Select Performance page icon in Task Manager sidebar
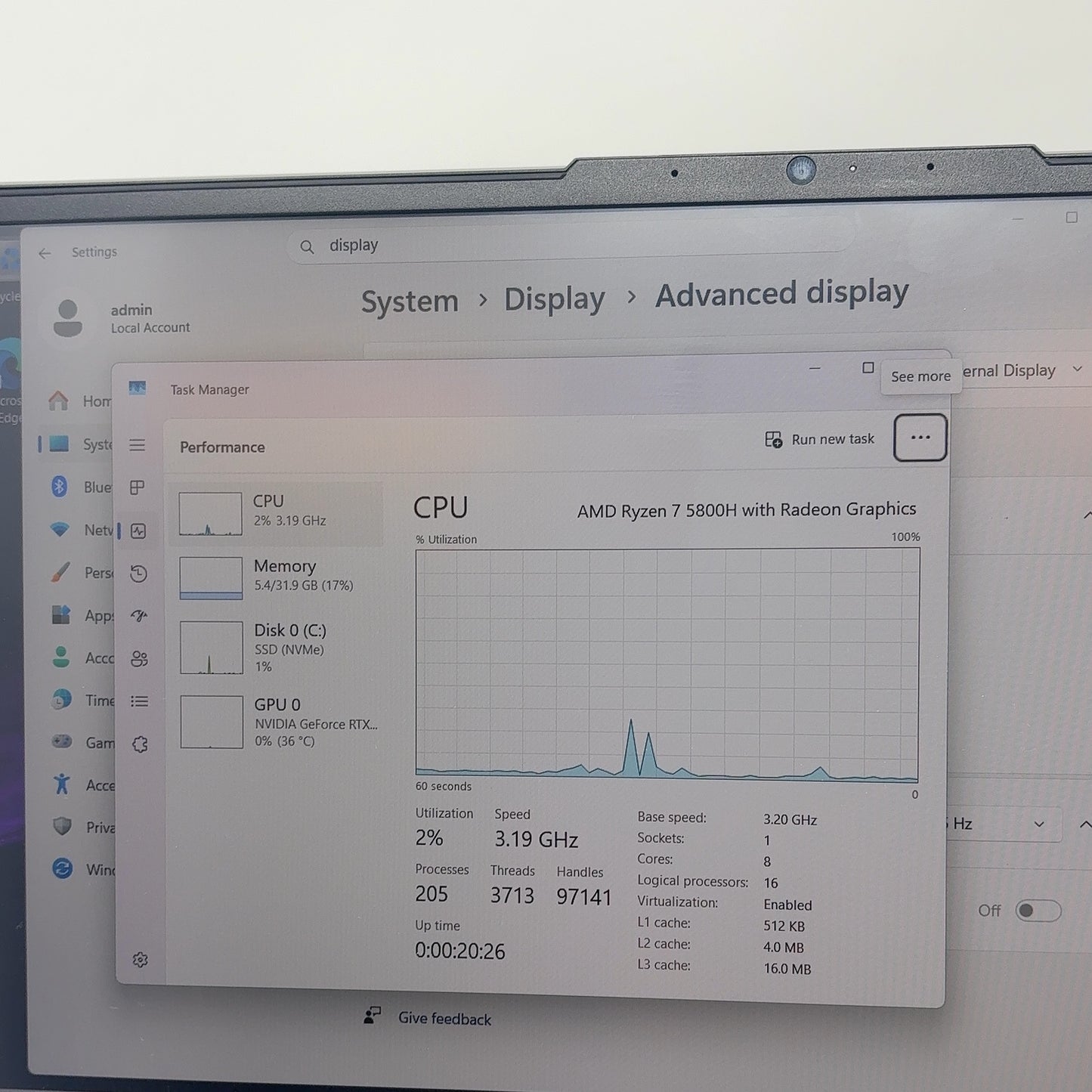This screenshot has width=1092, height=1092. (138, 531)
